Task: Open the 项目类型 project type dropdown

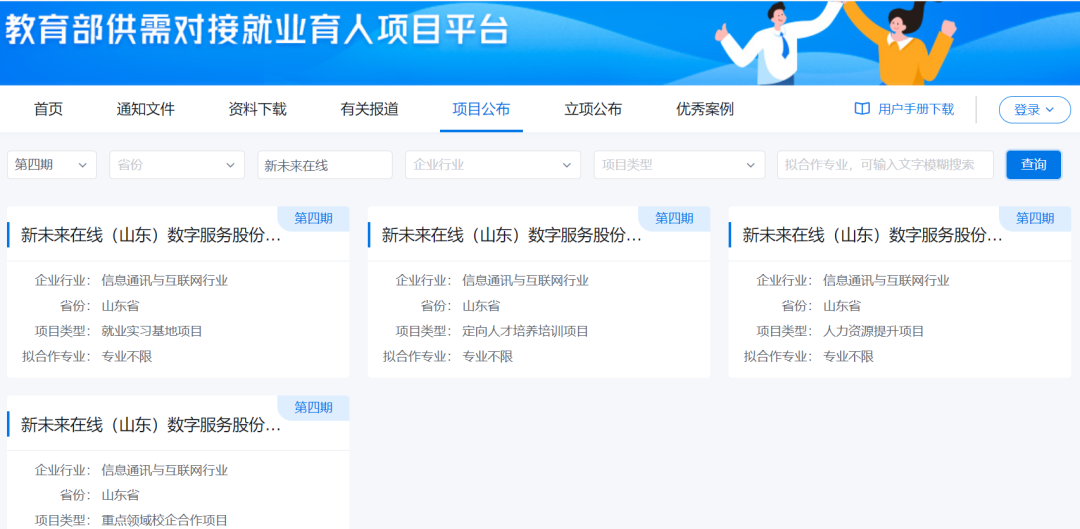Action: pos(679,165)
